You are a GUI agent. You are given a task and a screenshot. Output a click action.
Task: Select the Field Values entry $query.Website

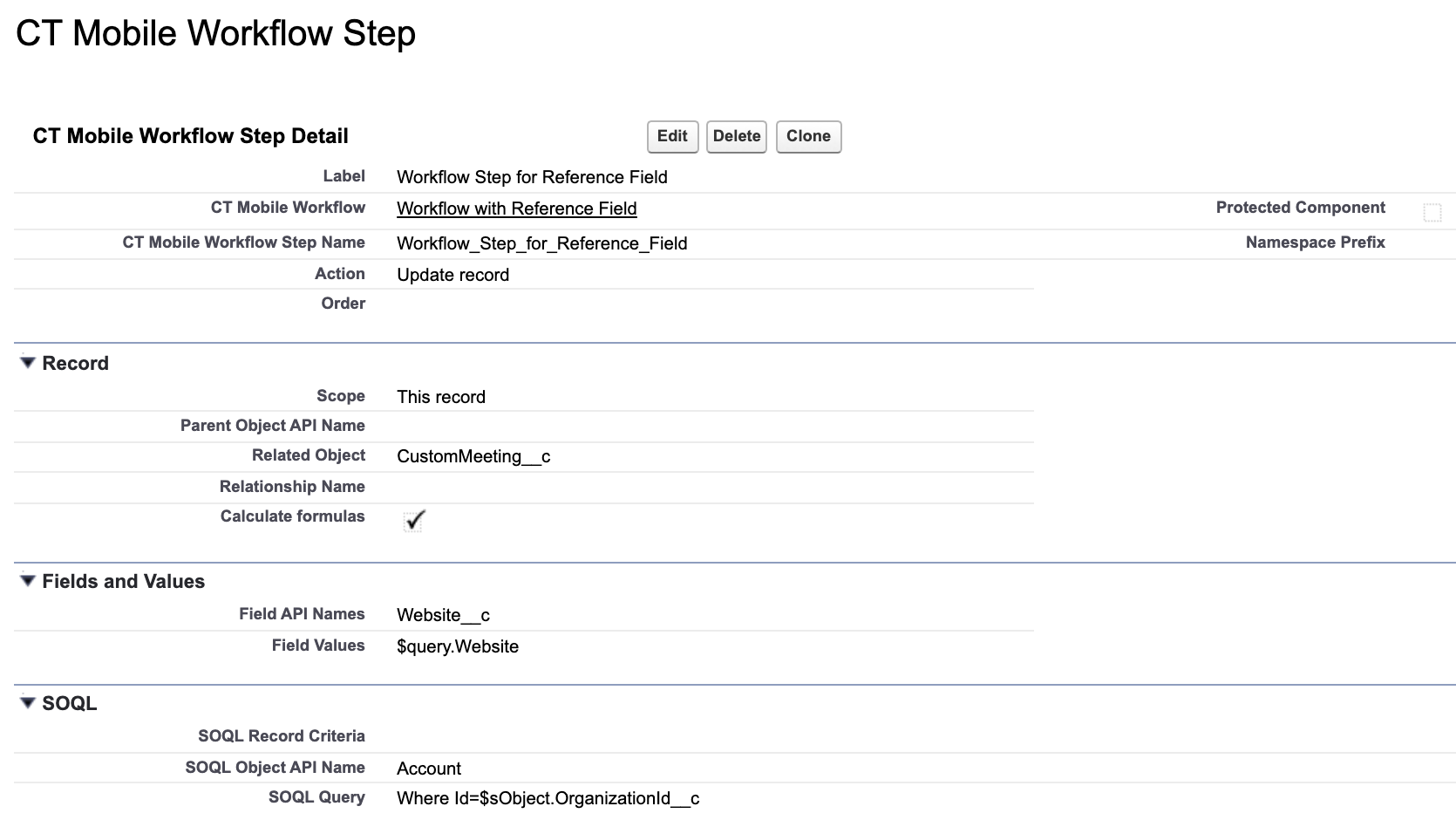457,646
